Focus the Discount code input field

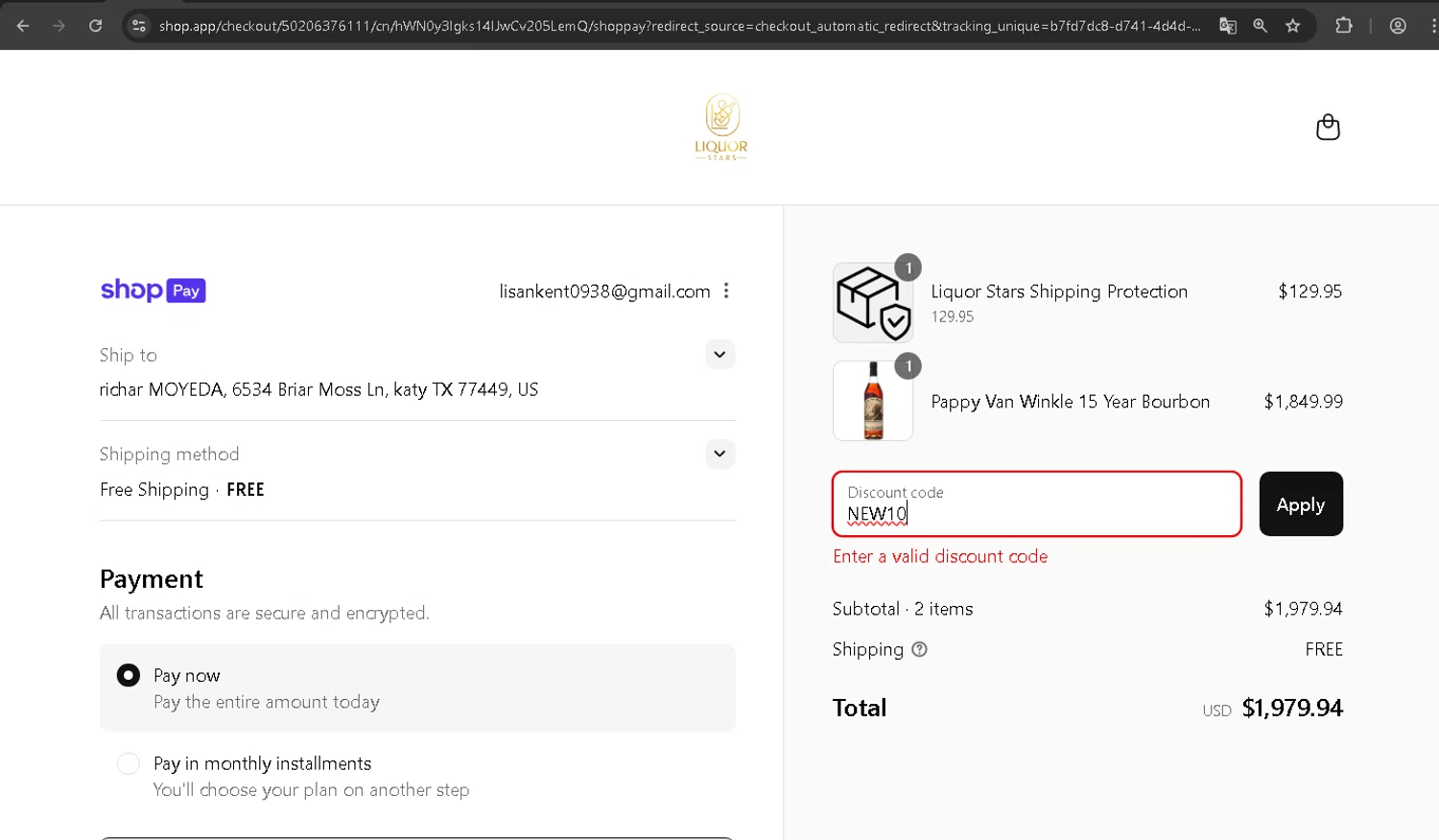click(1037, 504)
